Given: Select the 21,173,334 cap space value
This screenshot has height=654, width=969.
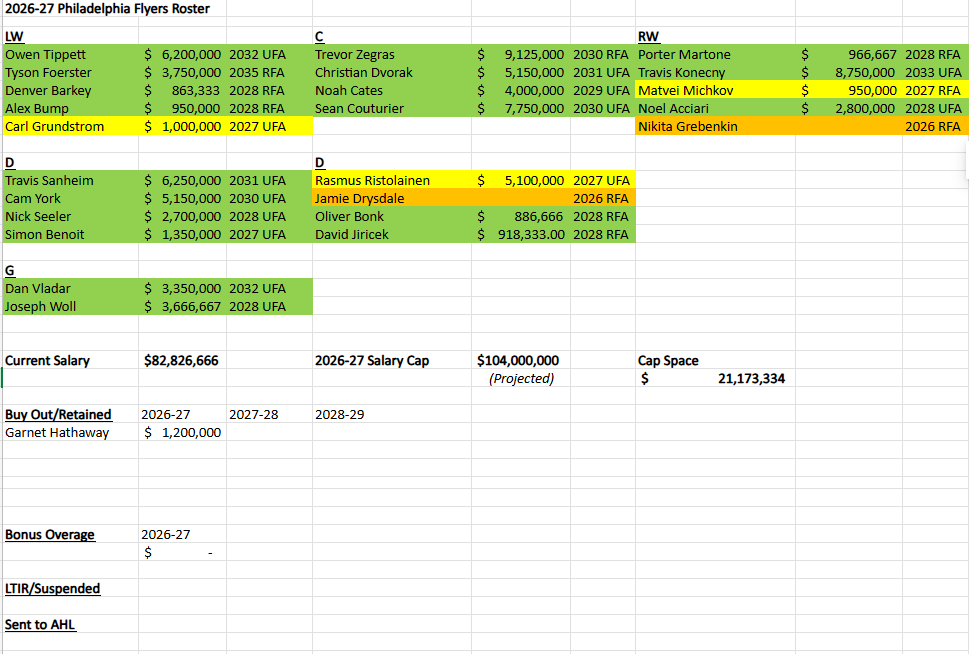Looking at the screenshot, I should click(716, 378).
